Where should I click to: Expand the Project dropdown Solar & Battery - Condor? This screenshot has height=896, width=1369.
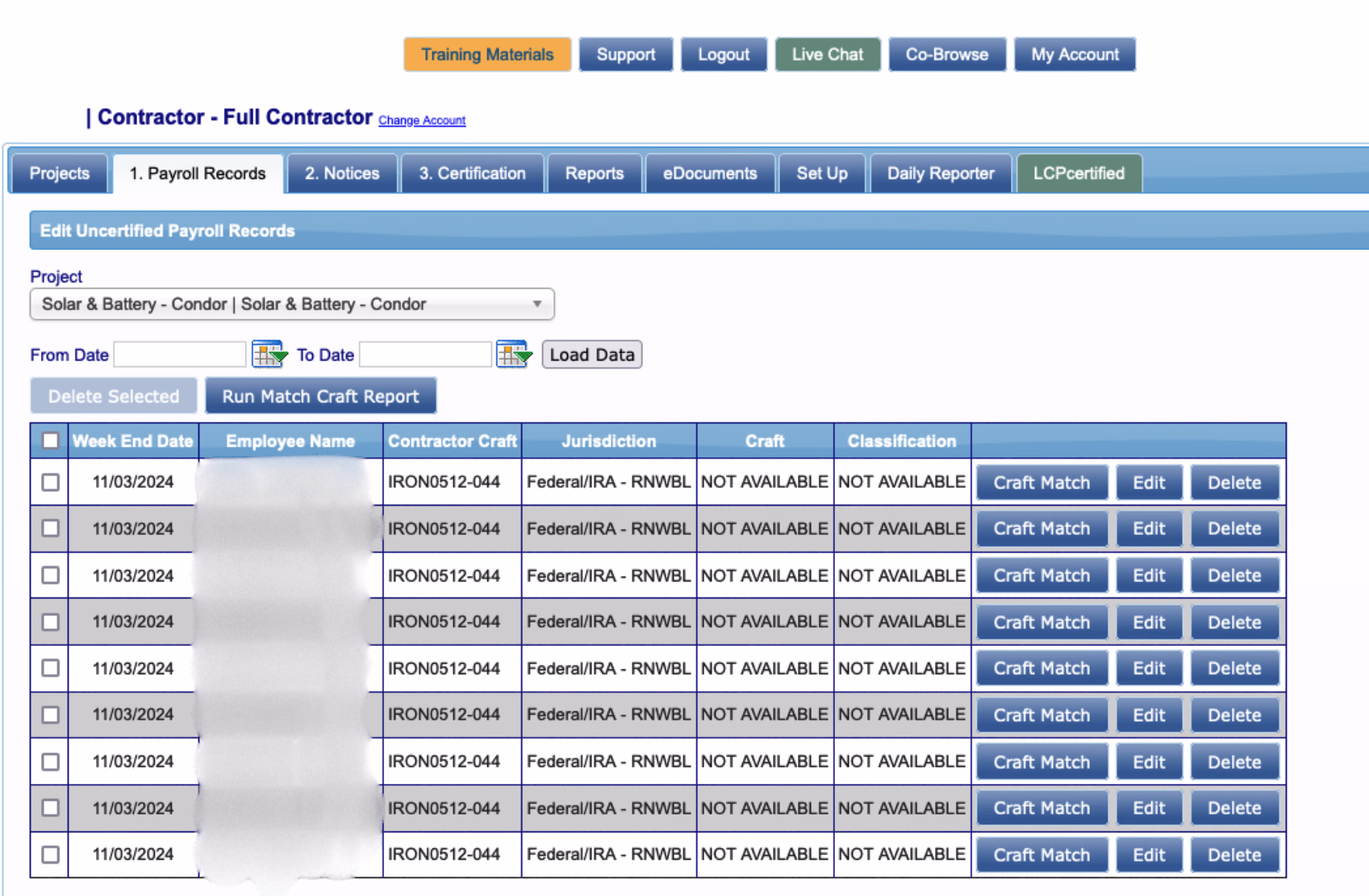pyautogui.click(x=292, y=304)
